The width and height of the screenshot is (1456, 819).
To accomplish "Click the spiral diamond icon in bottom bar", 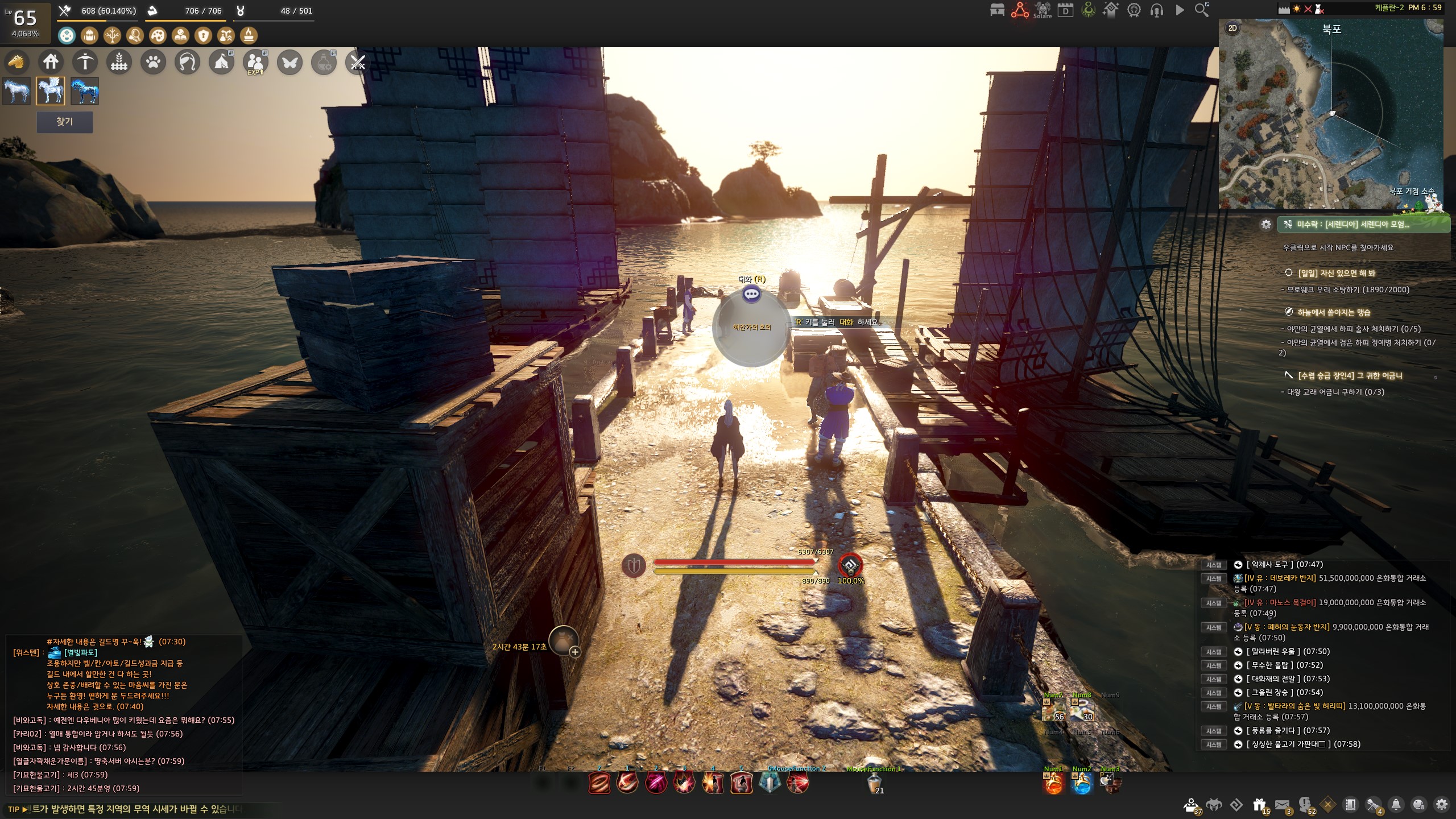I will (1236, 805).
